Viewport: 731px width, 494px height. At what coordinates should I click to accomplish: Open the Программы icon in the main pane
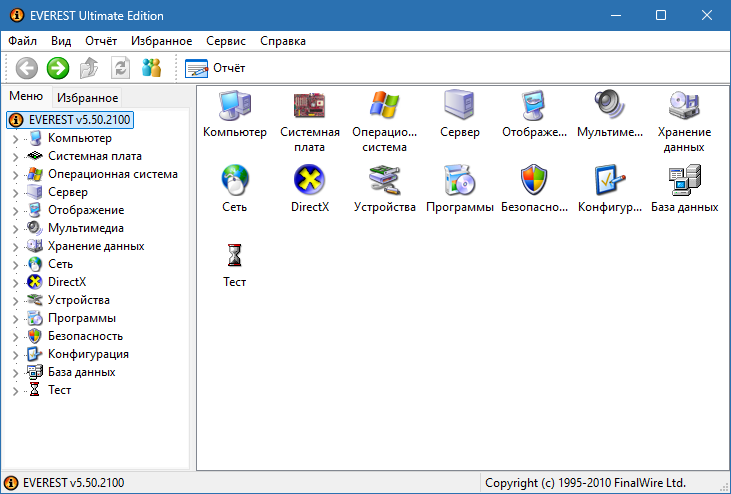pyautogui.click(x=460, y=179)
